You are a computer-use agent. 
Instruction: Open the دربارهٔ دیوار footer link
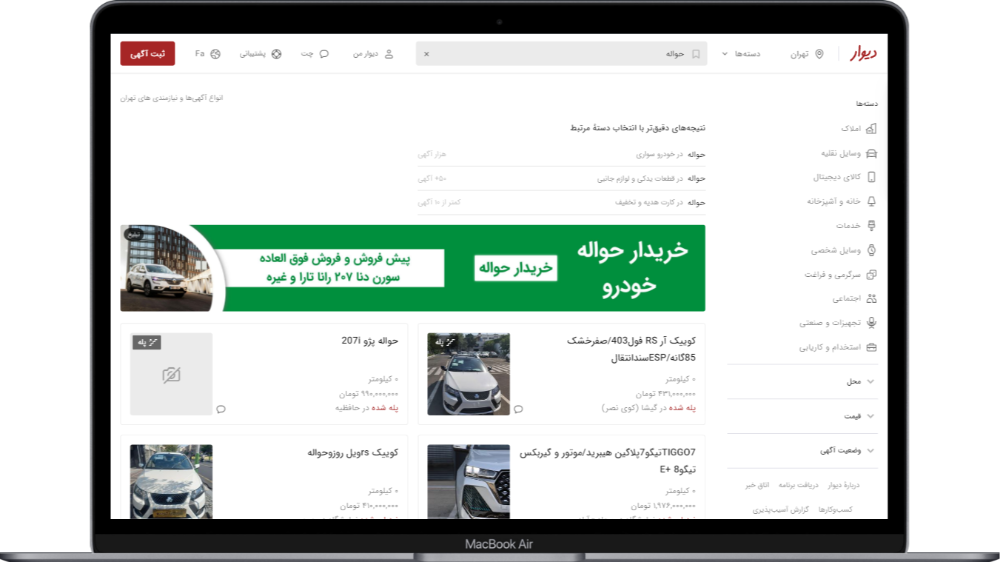tap(844, 485)
